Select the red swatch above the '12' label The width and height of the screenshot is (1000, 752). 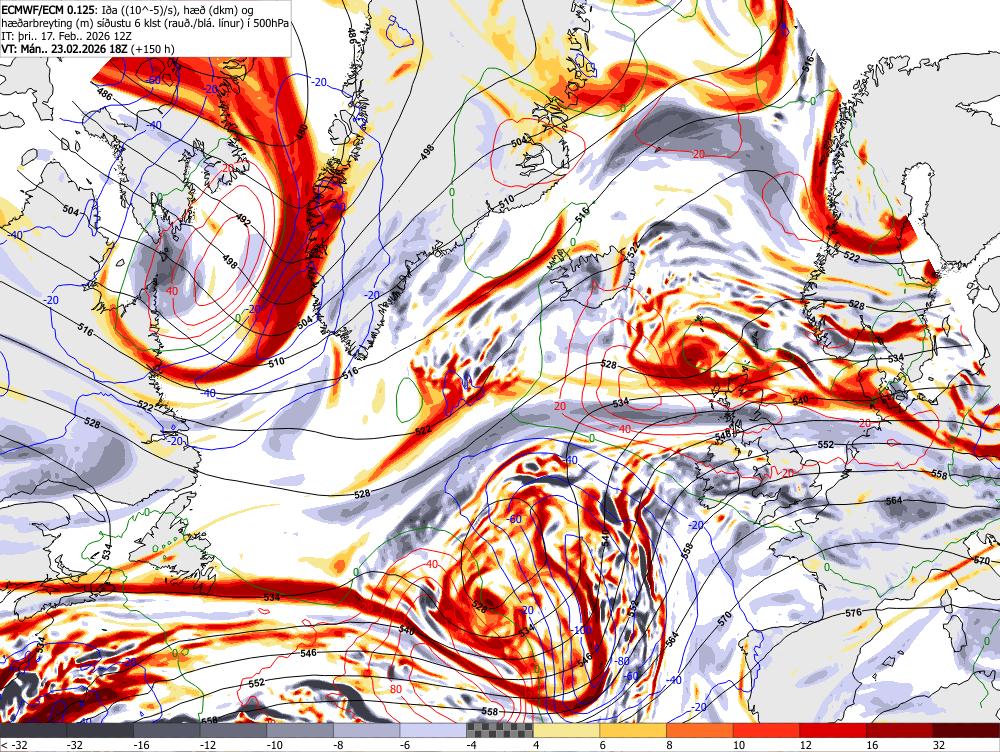[x=833, y=730]
